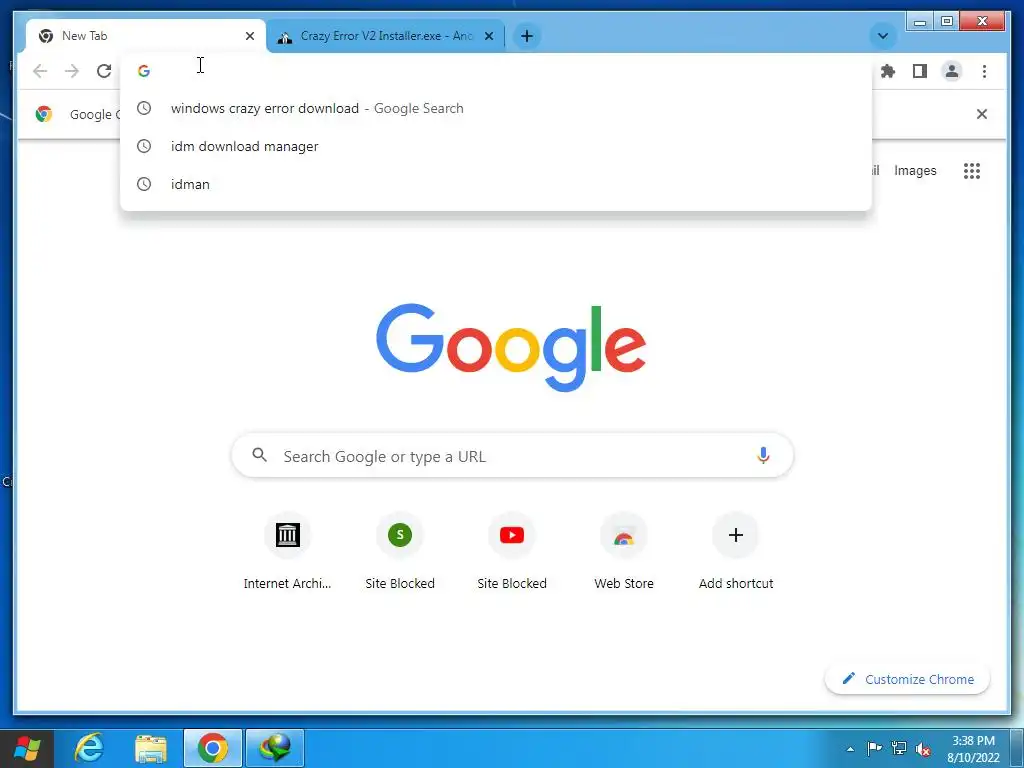Open the YouTube Site Blocked shortcut
Viewport: 1024px width, 768px height.
point(512,535)
